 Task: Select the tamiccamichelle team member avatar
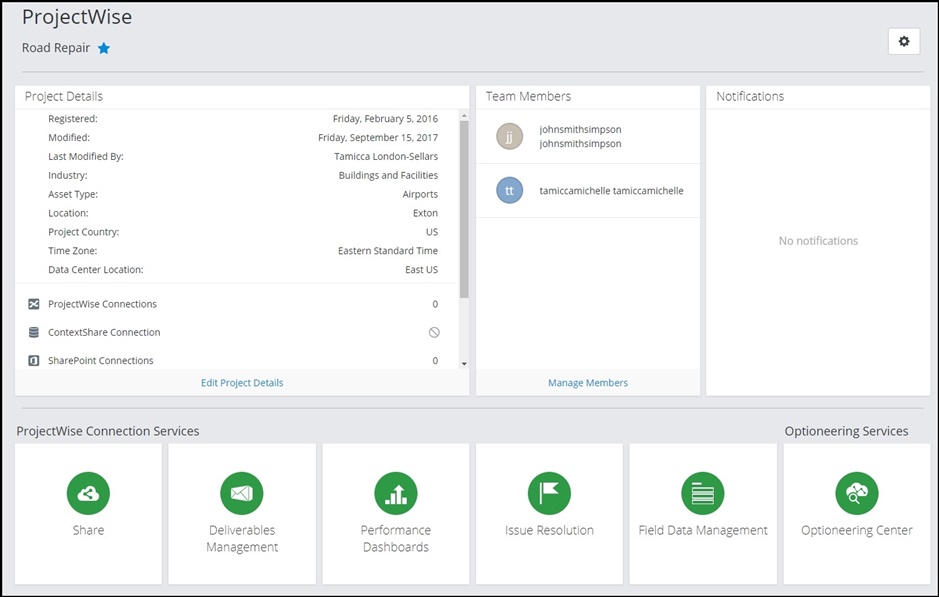[x=510, y=191]
